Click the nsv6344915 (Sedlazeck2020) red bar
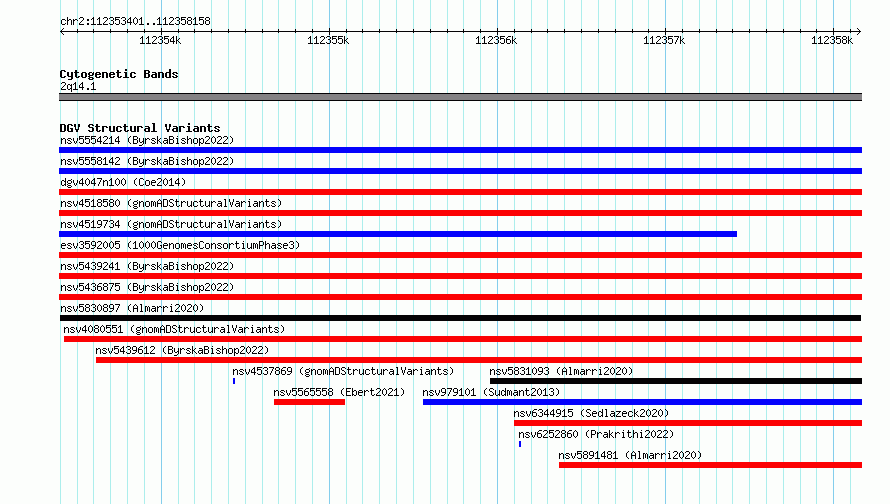The height and width of the screenshot is (504, 890). [688, 423]
